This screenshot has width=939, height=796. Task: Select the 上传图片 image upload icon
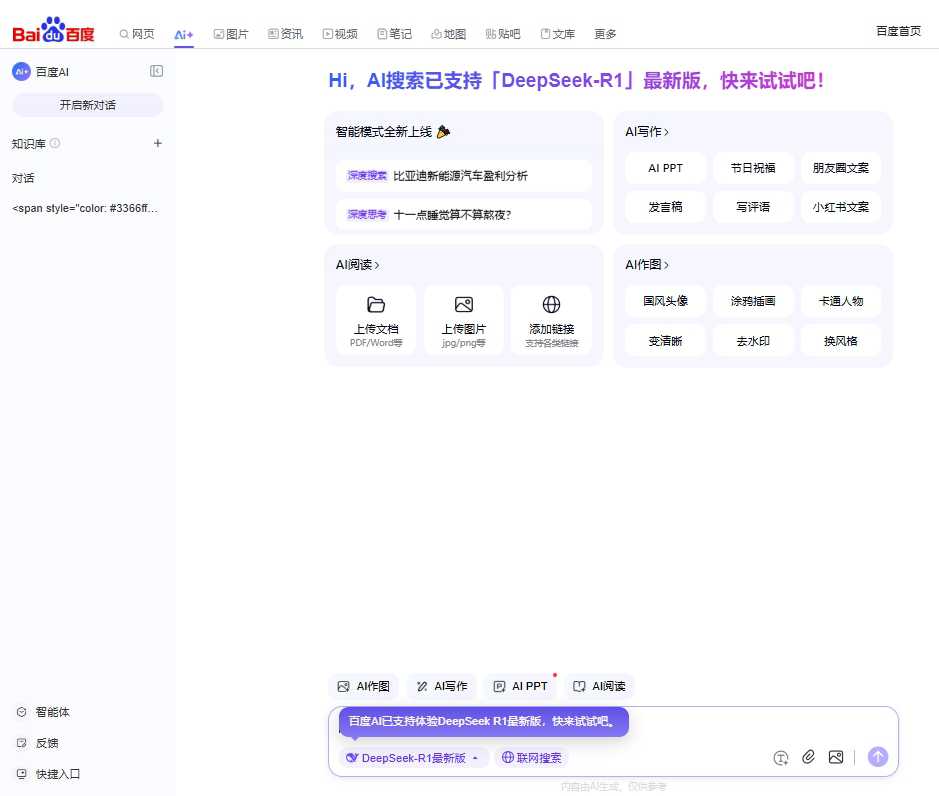click(x=463, y=304)
